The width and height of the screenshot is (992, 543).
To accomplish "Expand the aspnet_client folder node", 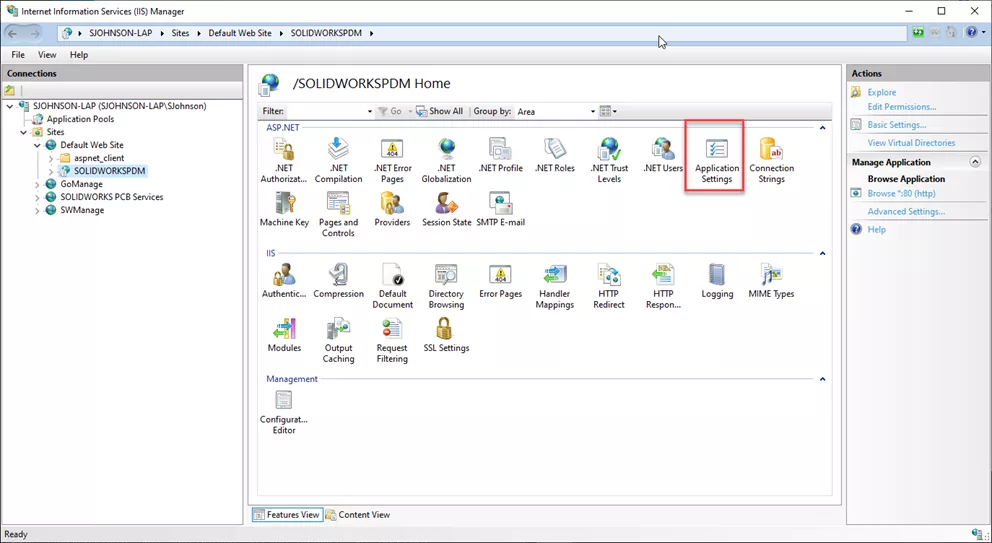I will click(x=51, y=158).
